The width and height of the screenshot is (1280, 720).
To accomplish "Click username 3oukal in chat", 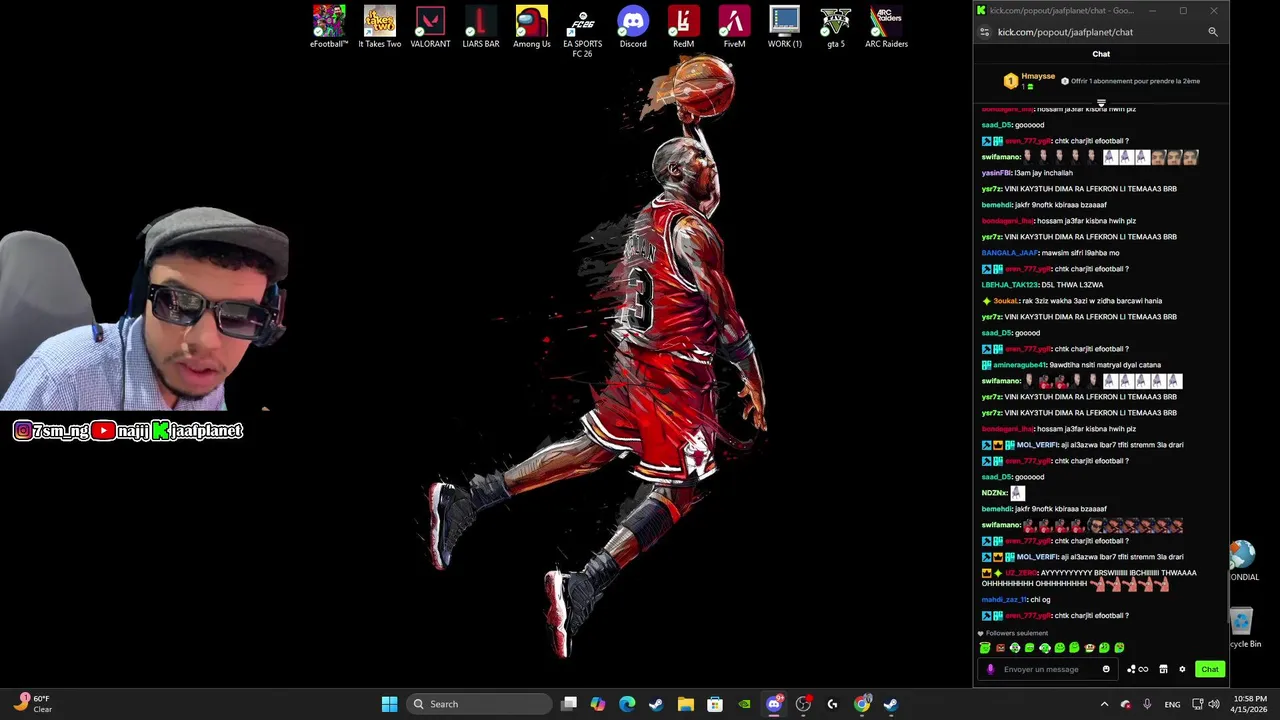I will coord(1006,301).
